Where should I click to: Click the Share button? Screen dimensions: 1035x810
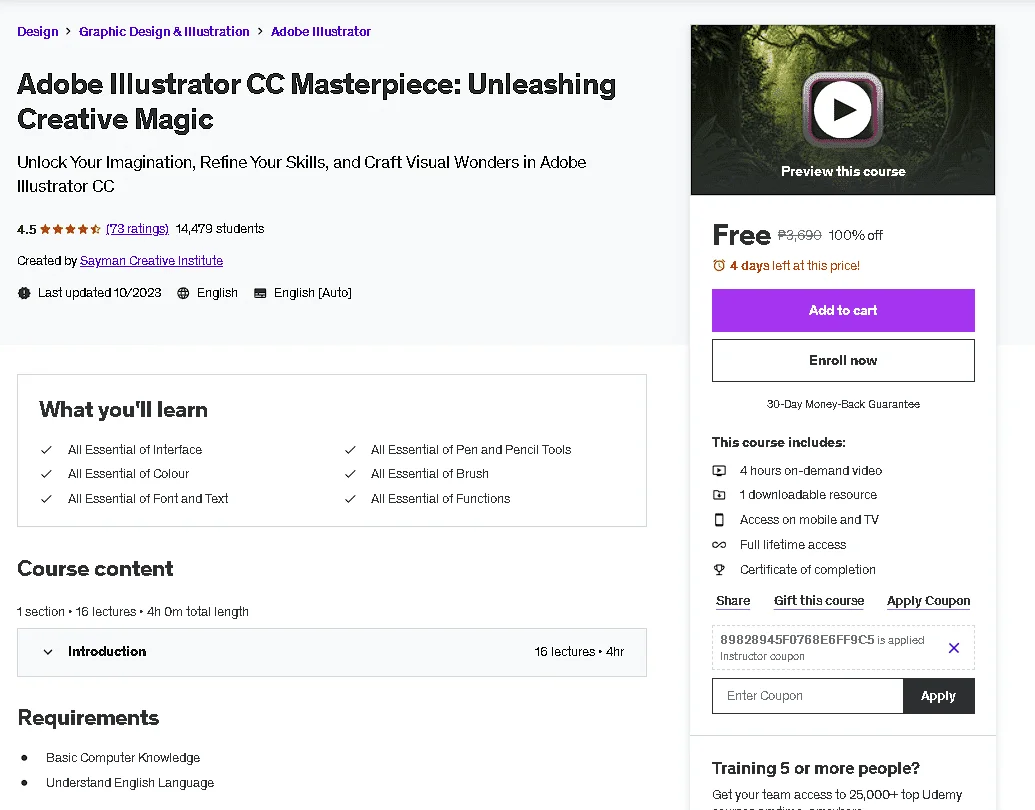point(733,601)
